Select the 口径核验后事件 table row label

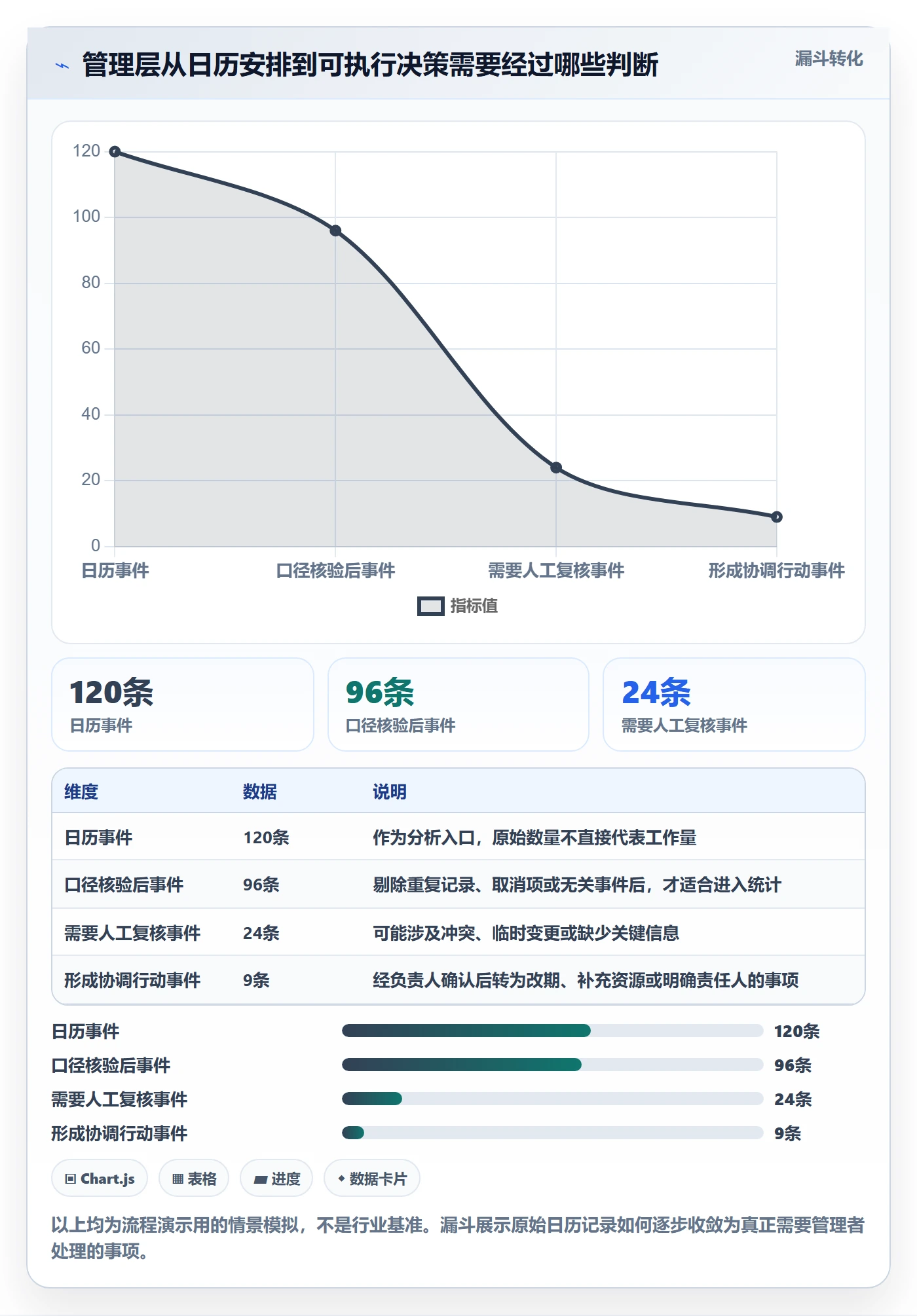pyautogui.click(x=124, y=885)
